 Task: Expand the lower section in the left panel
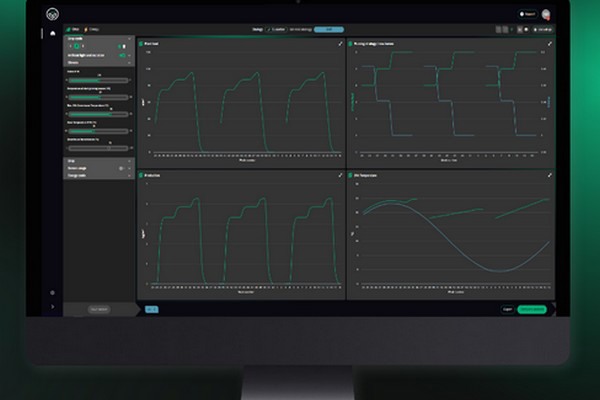click(130, 160)
